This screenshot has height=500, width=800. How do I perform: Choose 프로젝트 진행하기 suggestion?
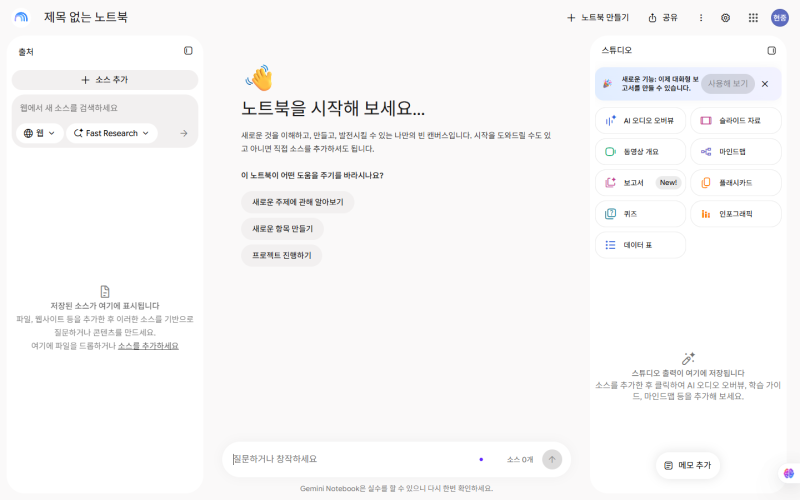coord(282,255)
